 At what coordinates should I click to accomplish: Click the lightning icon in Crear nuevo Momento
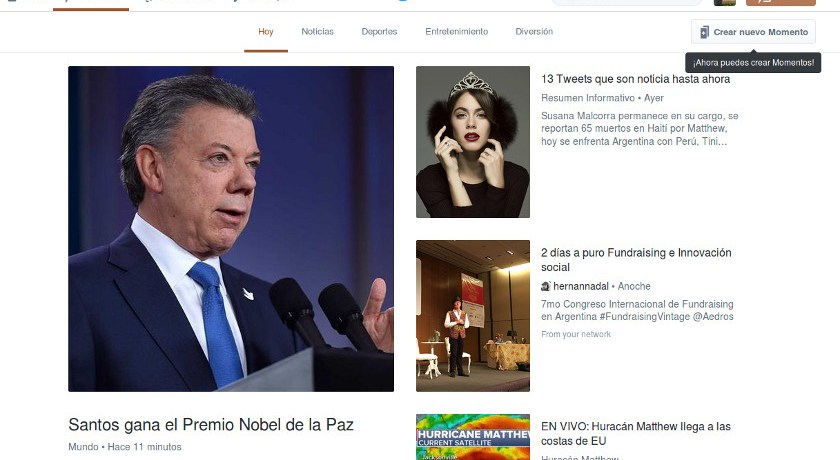click(x=704, y=32)
